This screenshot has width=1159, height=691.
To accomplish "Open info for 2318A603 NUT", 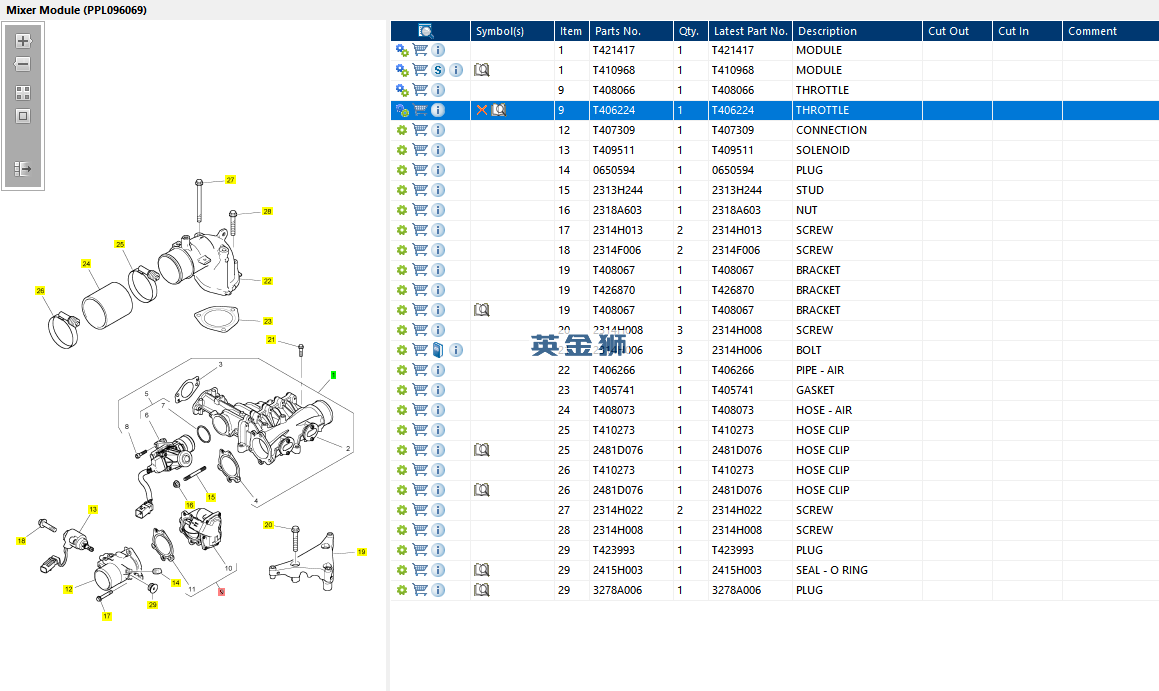I will pos(438,210).
